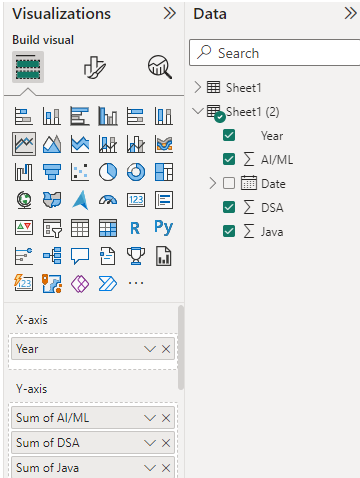
Task: Uncheck the Java field checkbox
Action: click(x=229, y=231)
